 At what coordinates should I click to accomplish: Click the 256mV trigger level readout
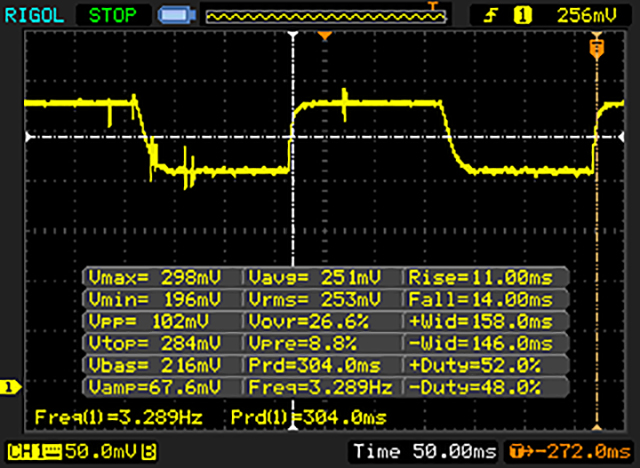coord(586,16)
